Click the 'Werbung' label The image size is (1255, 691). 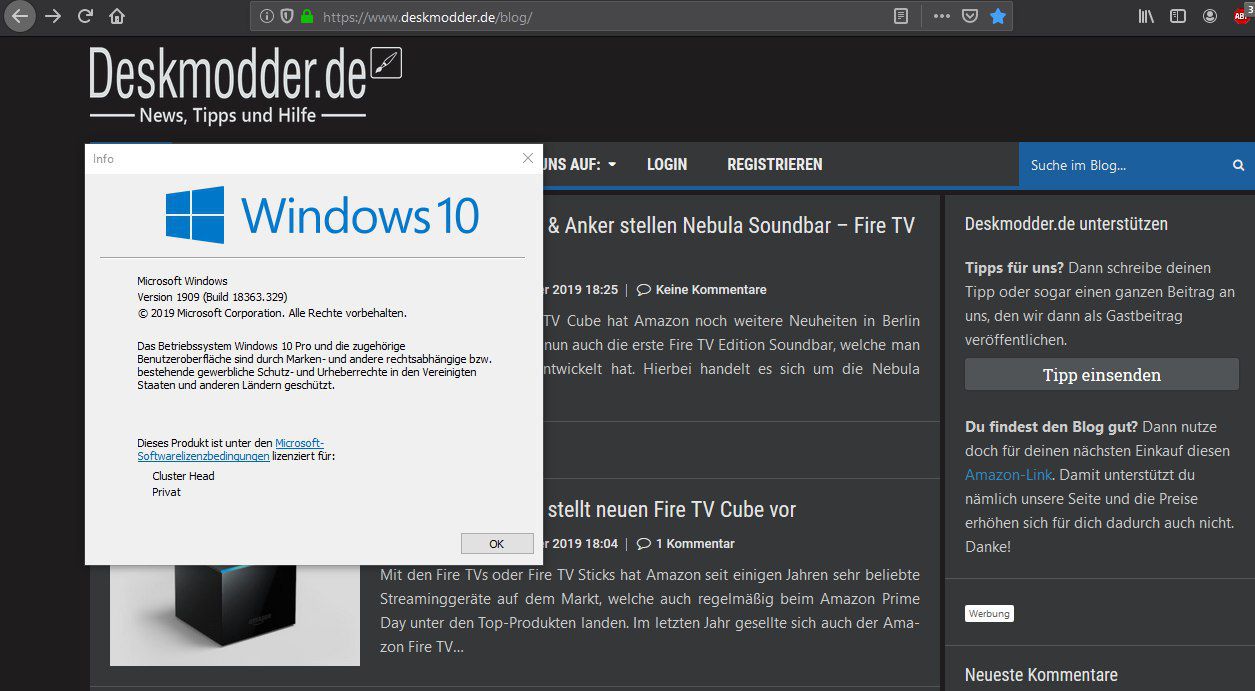tap(989, 613)
